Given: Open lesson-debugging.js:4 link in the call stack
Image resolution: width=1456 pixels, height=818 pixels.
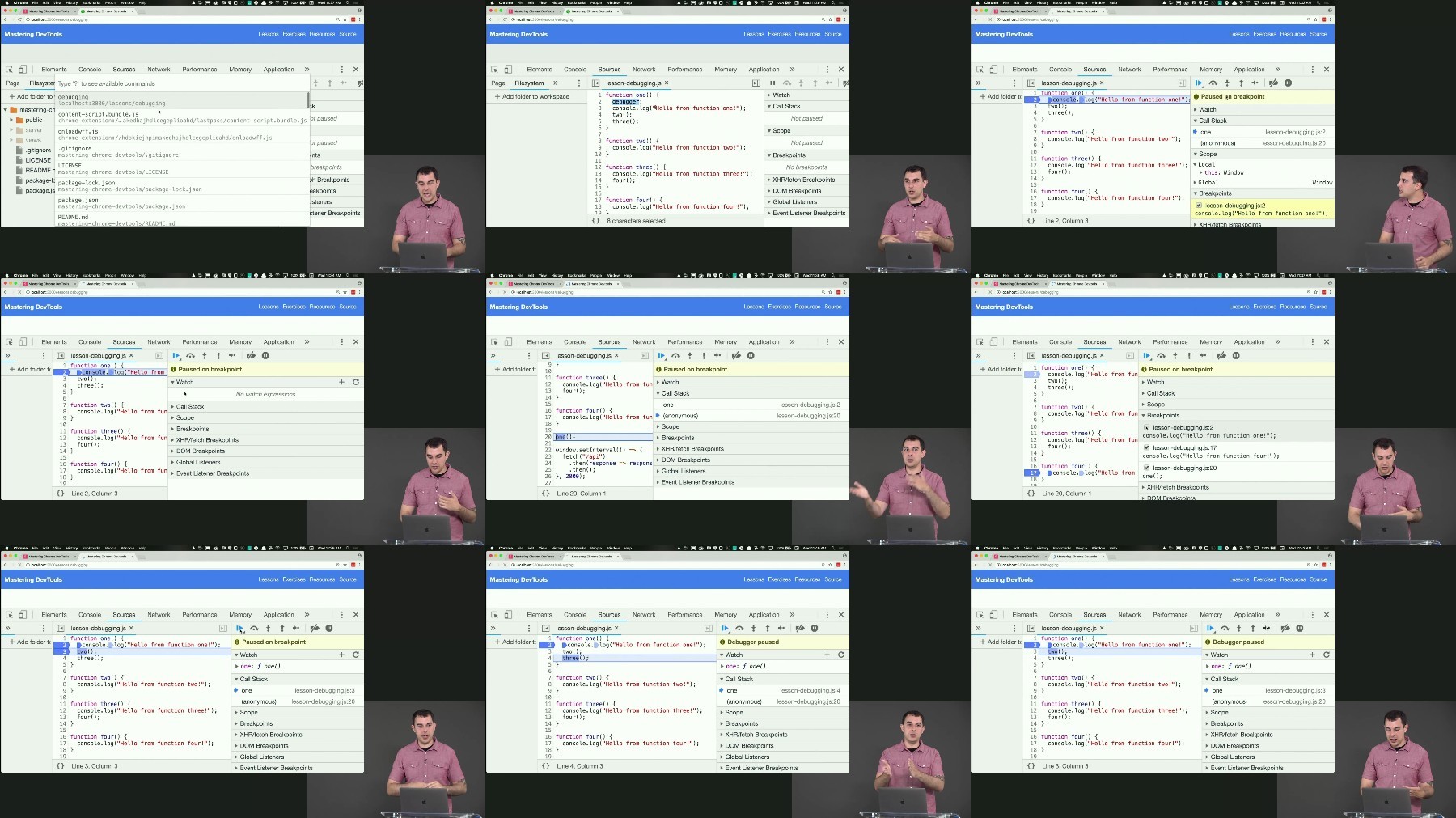Looking at the screenshot, I should point(810,691).
